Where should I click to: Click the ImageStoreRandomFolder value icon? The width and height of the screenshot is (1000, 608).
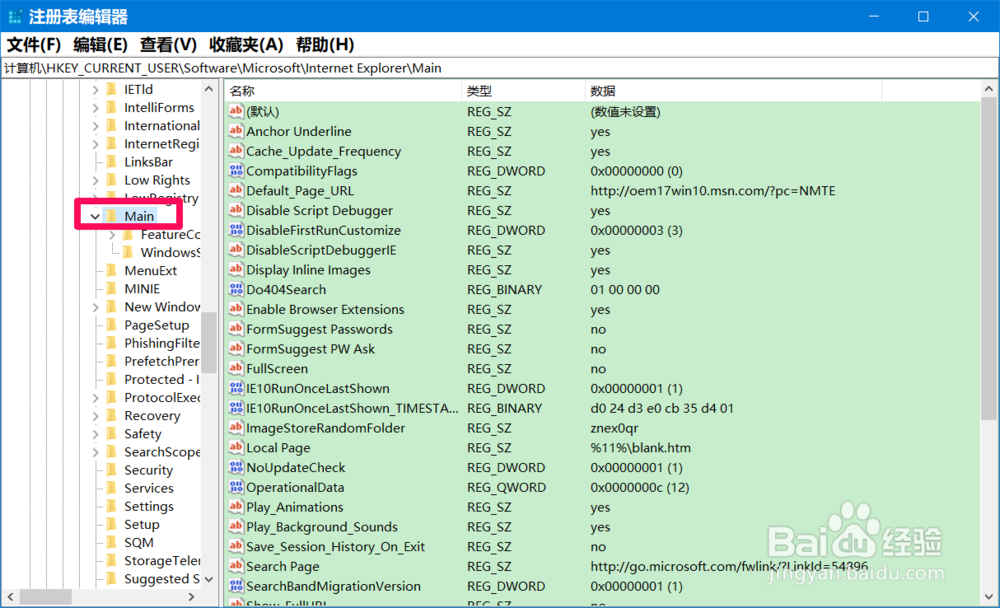(236, 428)
